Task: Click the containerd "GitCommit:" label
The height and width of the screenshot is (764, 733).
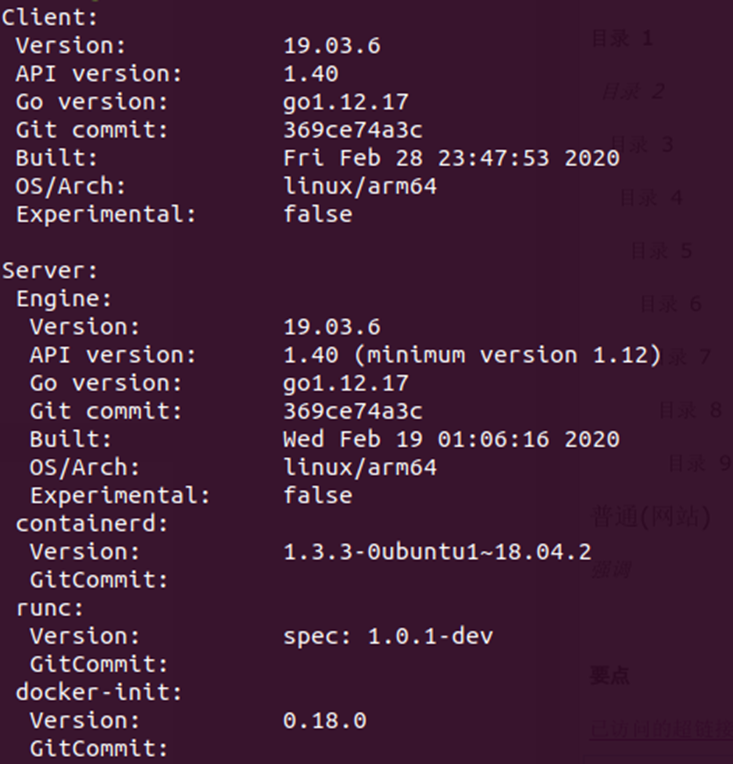Action: pyautogui.click(x=99, y=581)
